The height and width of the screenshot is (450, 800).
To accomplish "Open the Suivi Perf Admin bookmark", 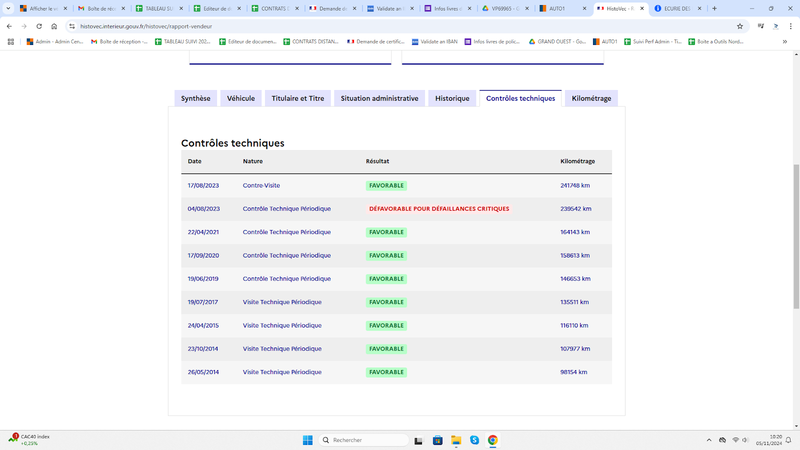I will (653, 42).
